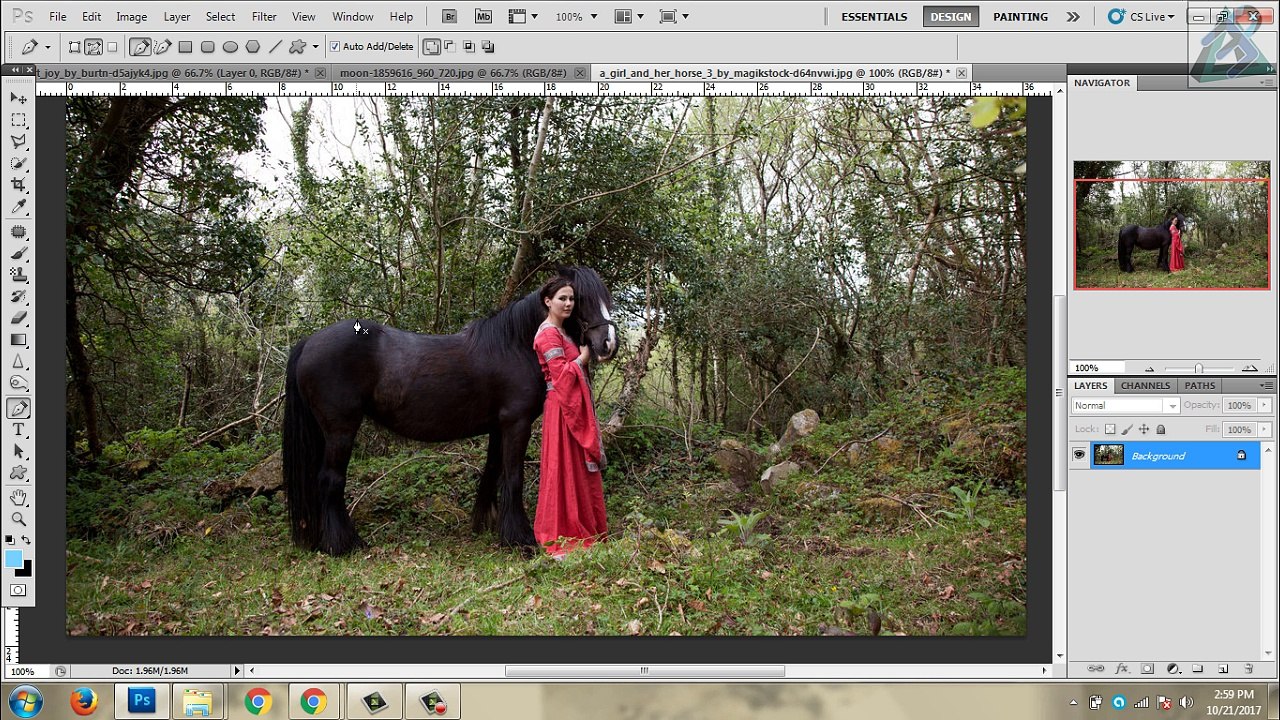1280x720 pixels.
Task: Select the Blur tool
Action: pos(18,362)
